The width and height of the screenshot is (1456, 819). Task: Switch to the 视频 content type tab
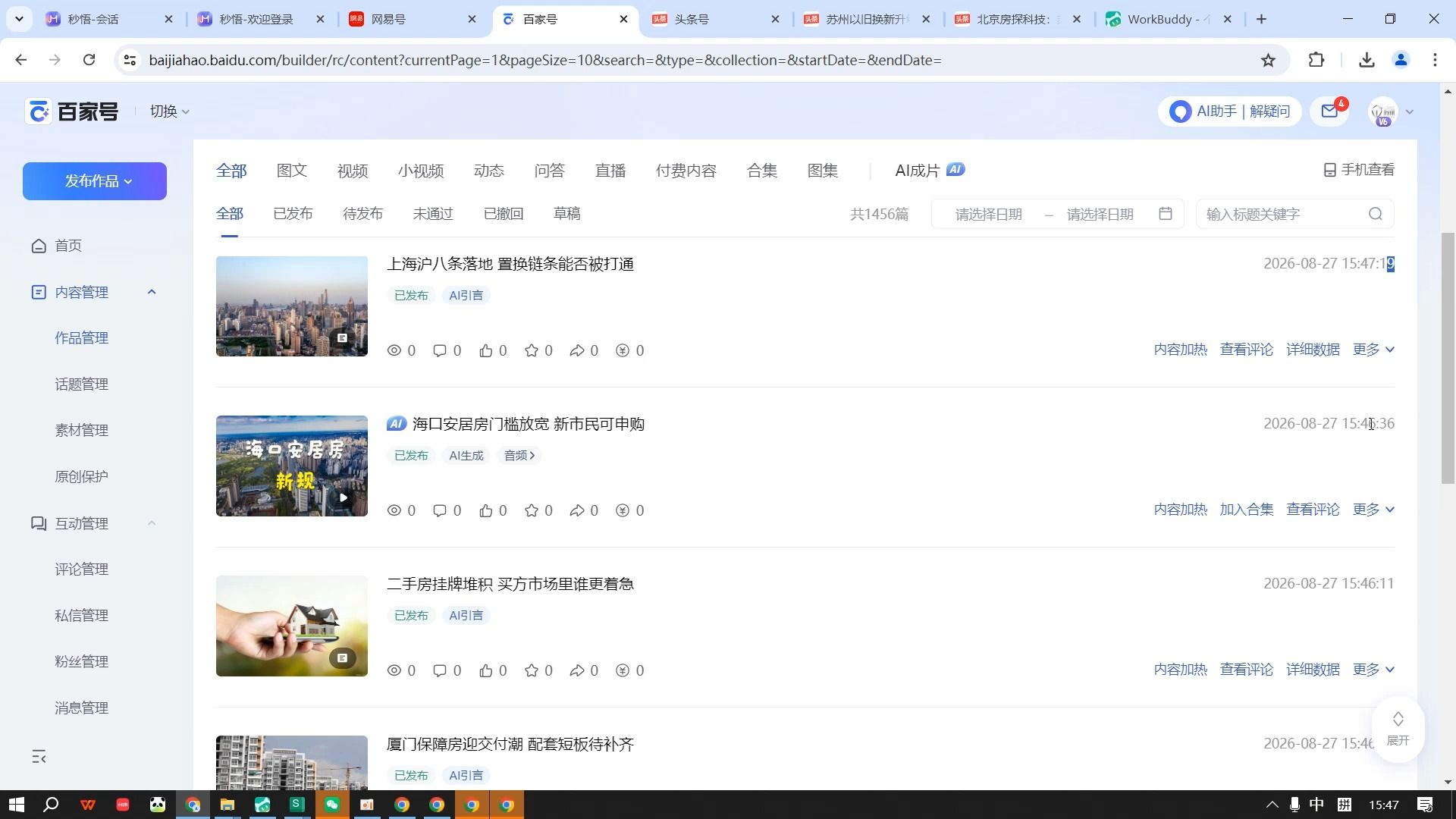coord(353,171)
